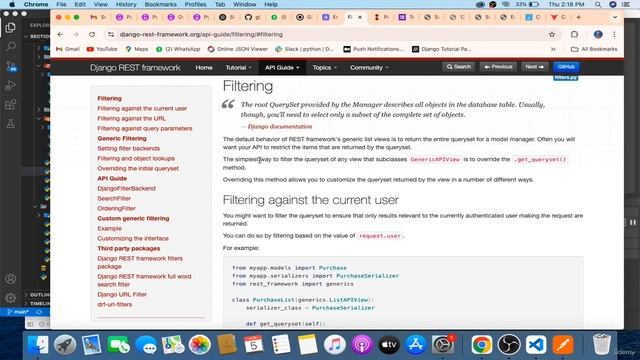Open History menu in menu bar
The height and width of the screenshot is (360, 640).
126,4
